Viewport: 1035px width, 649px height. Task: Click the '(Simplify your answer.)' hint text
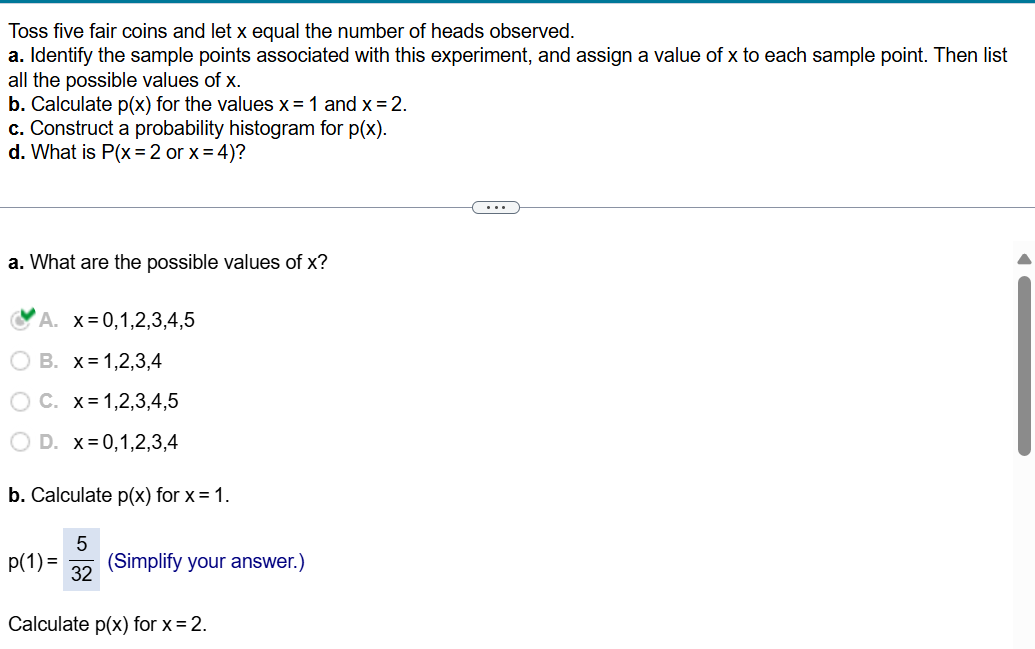[205, 561]
